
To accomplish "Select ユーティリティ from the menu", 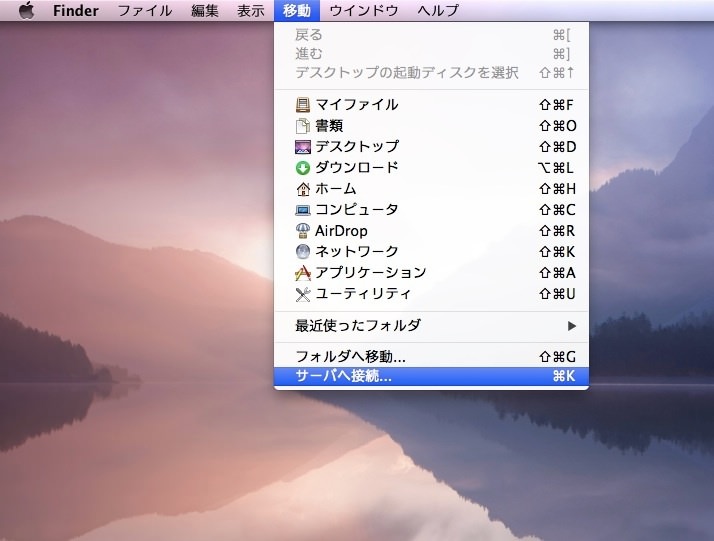I will (x=431, y=294).
